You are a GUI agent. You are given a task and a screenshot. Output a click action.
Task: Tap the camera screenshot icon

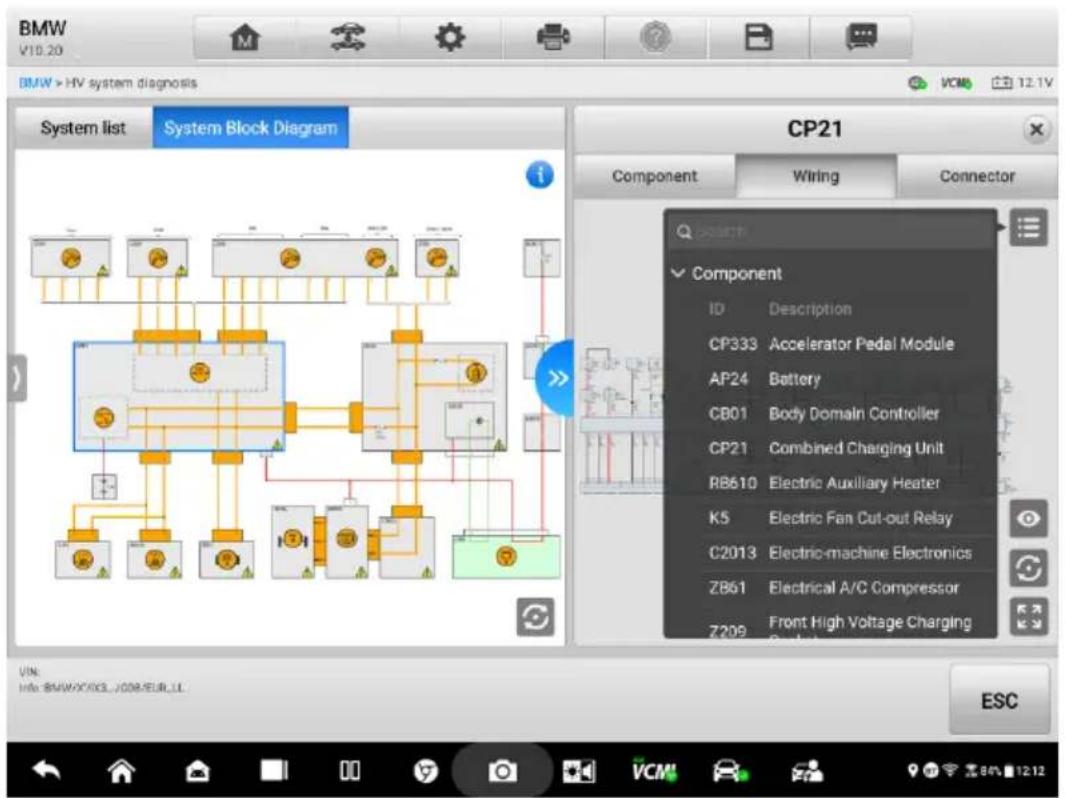click(x=502, y=771)
